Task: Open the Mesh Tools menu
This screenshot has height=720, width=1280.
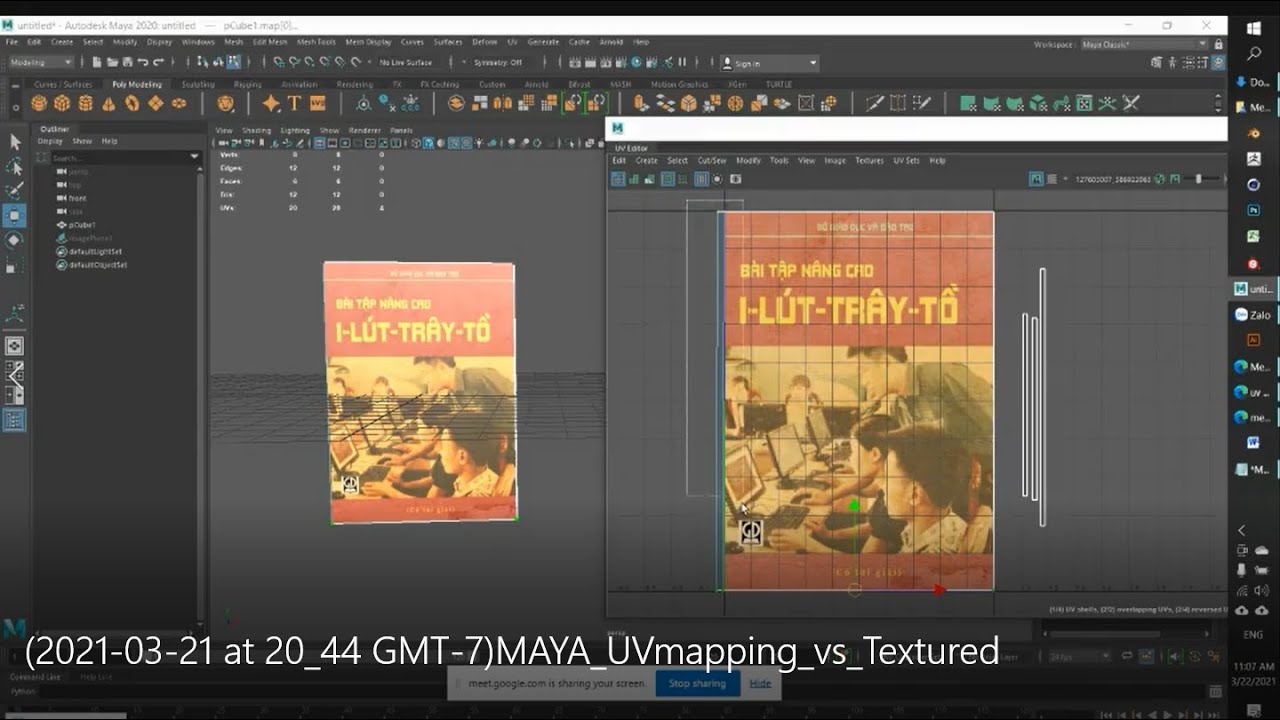Action: (x=316, y=42)
